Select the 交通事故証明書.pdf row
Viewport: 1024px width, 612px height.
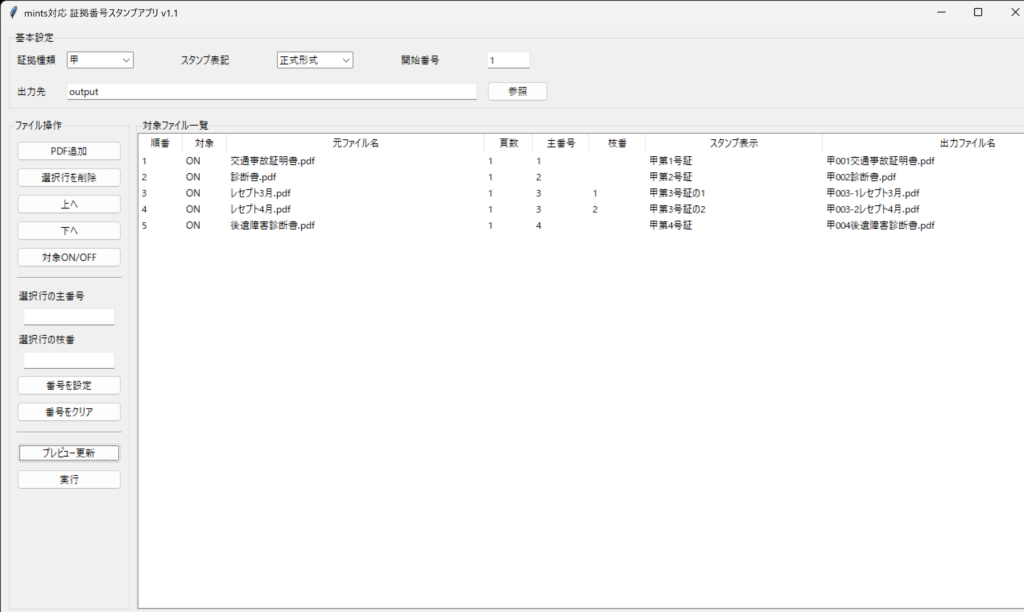272,160
